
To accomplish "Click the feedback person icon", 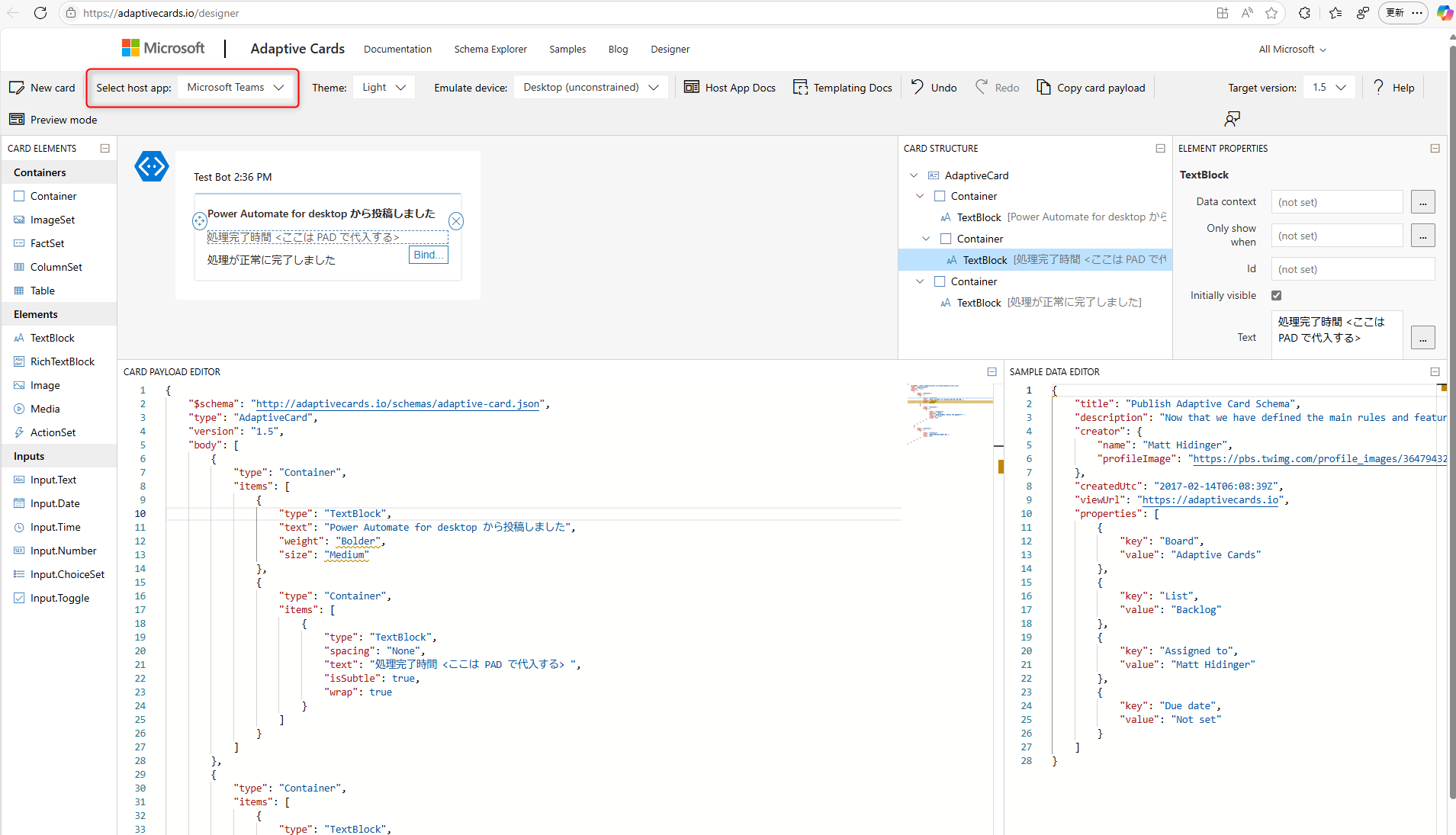I will click(1233, 119).
